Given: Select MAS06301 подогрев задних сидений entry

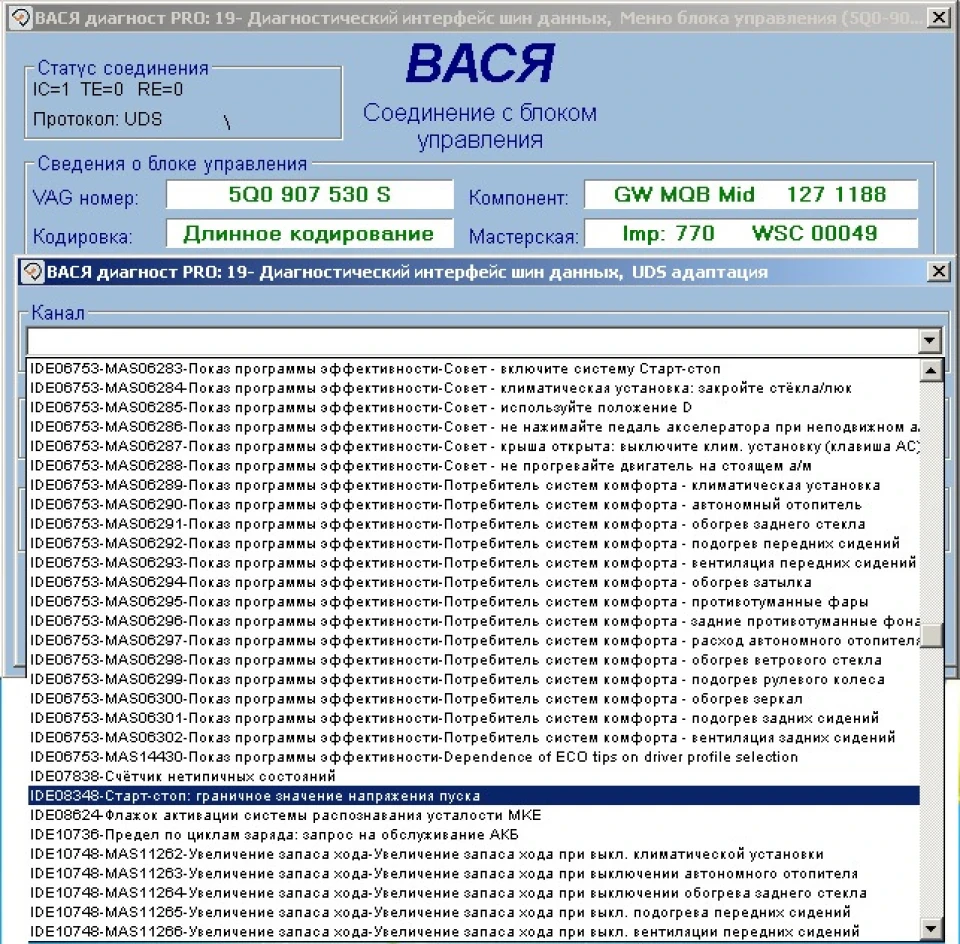Looking at the screenshot, I should [x=473, y=718].
